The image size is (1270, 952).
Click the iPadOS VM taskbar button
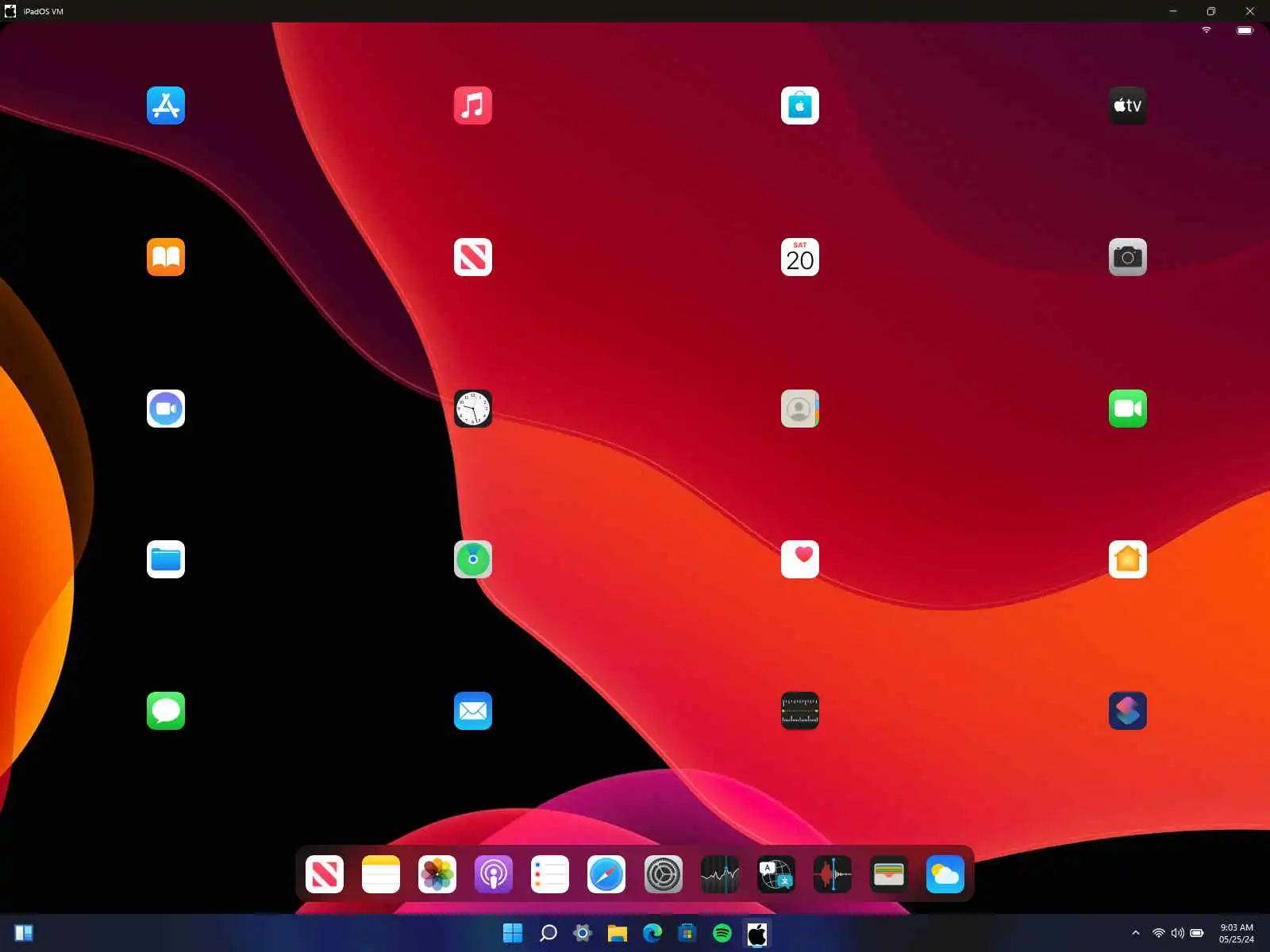click(x=757, y=934)
